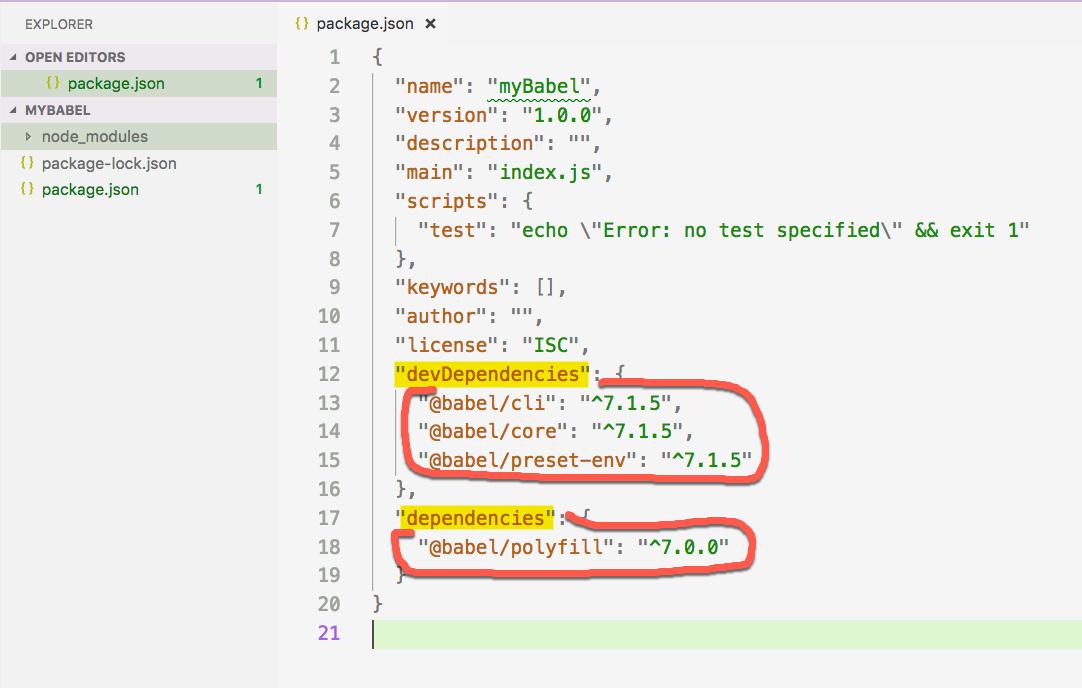The width and height of the screenshot is (1082, 688).
Task: Click the "index.js" main value
Action: click(545, 173)
